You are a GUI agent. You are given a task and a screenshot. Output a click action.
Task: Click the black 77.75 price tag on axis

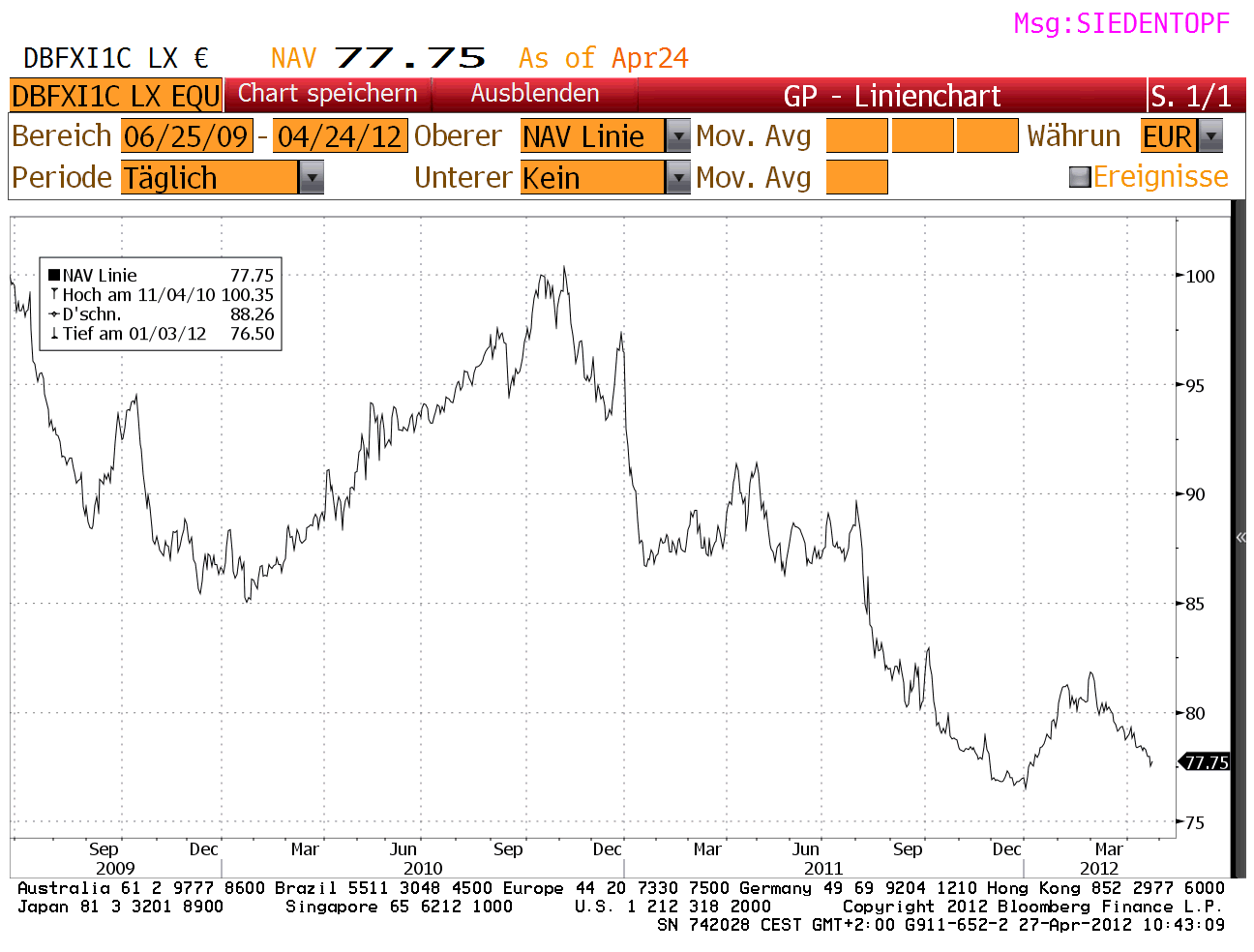pyautogui.click(x=1206, y=762)
